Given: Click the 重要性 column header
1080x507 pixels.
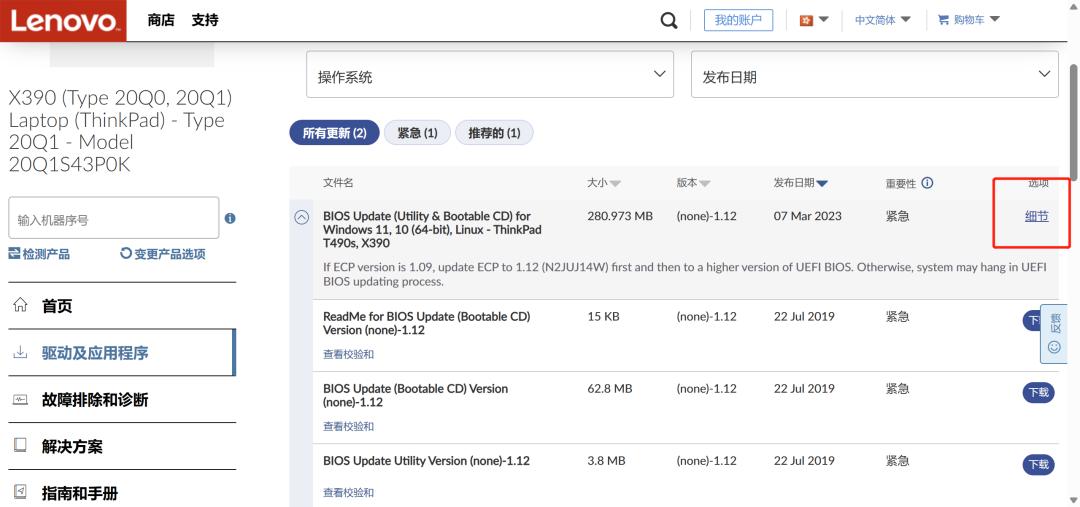Looking at the screenshot, I should pyautogui.click(x=901, y=183).
